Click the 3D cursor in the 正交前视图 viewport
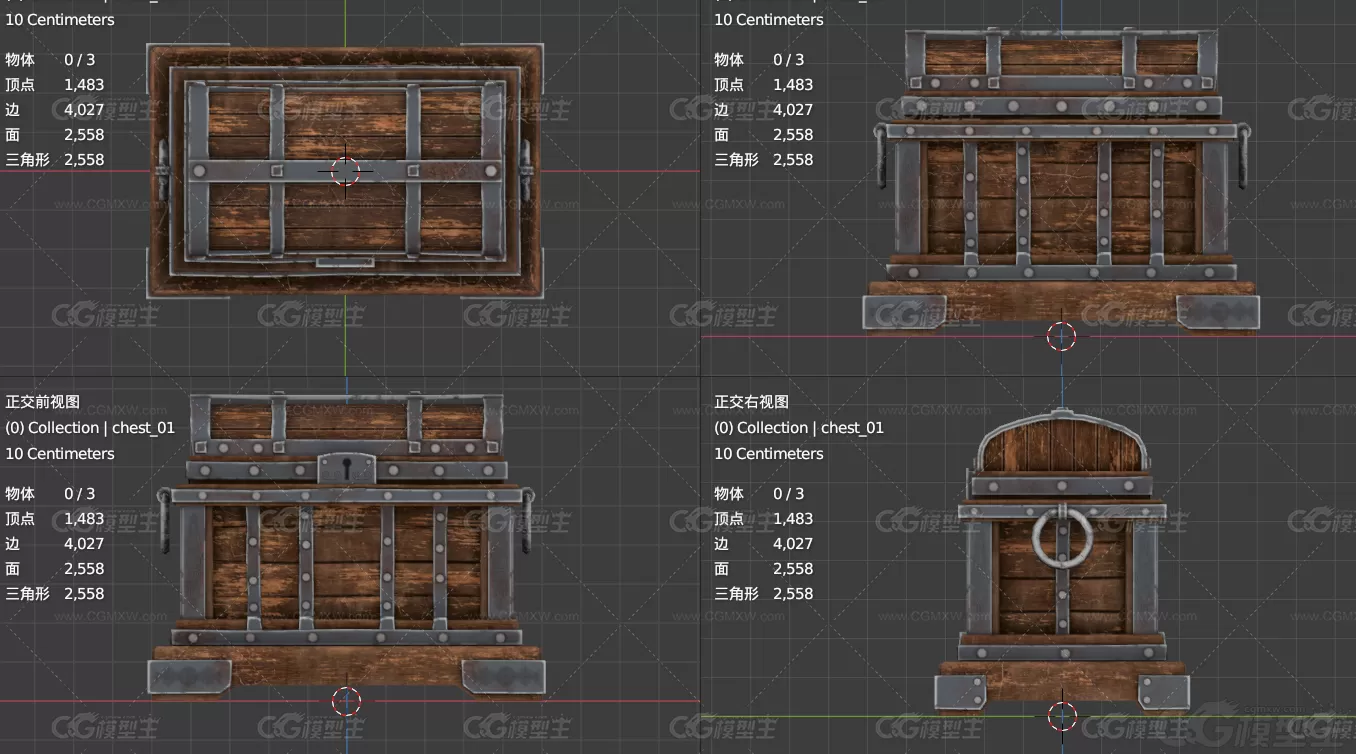Screen dimensions: 1356x754 [346, 701]
